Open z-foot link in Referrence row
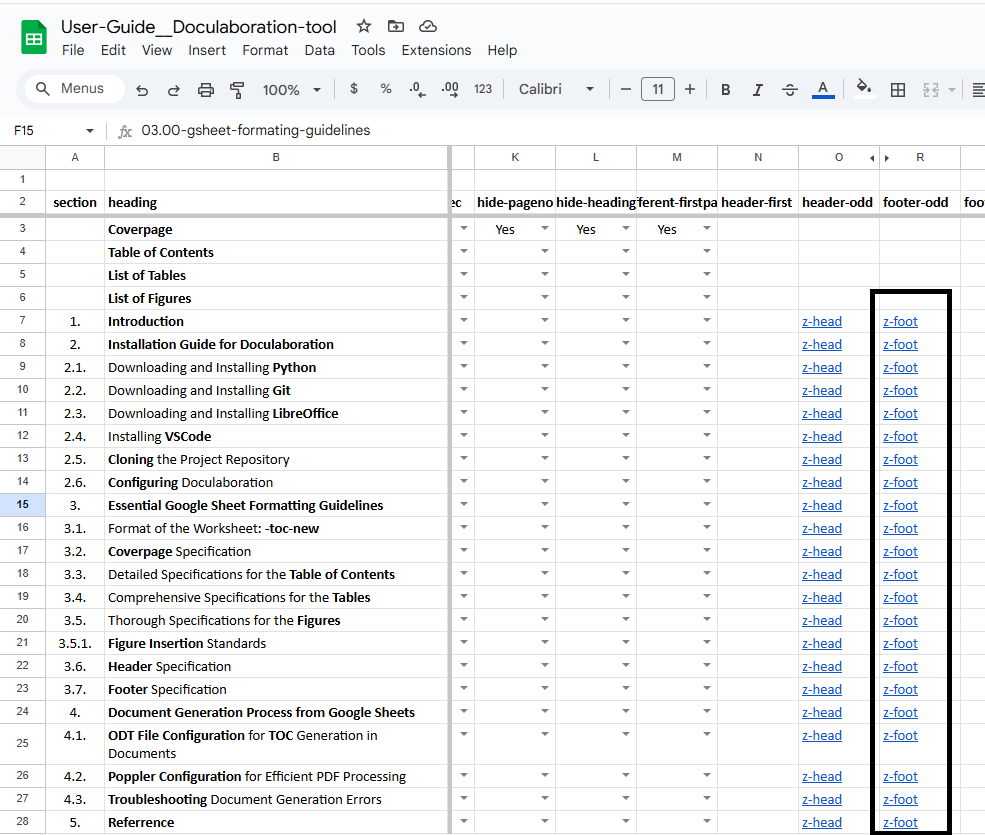The image size is (985, 835). 900,822
